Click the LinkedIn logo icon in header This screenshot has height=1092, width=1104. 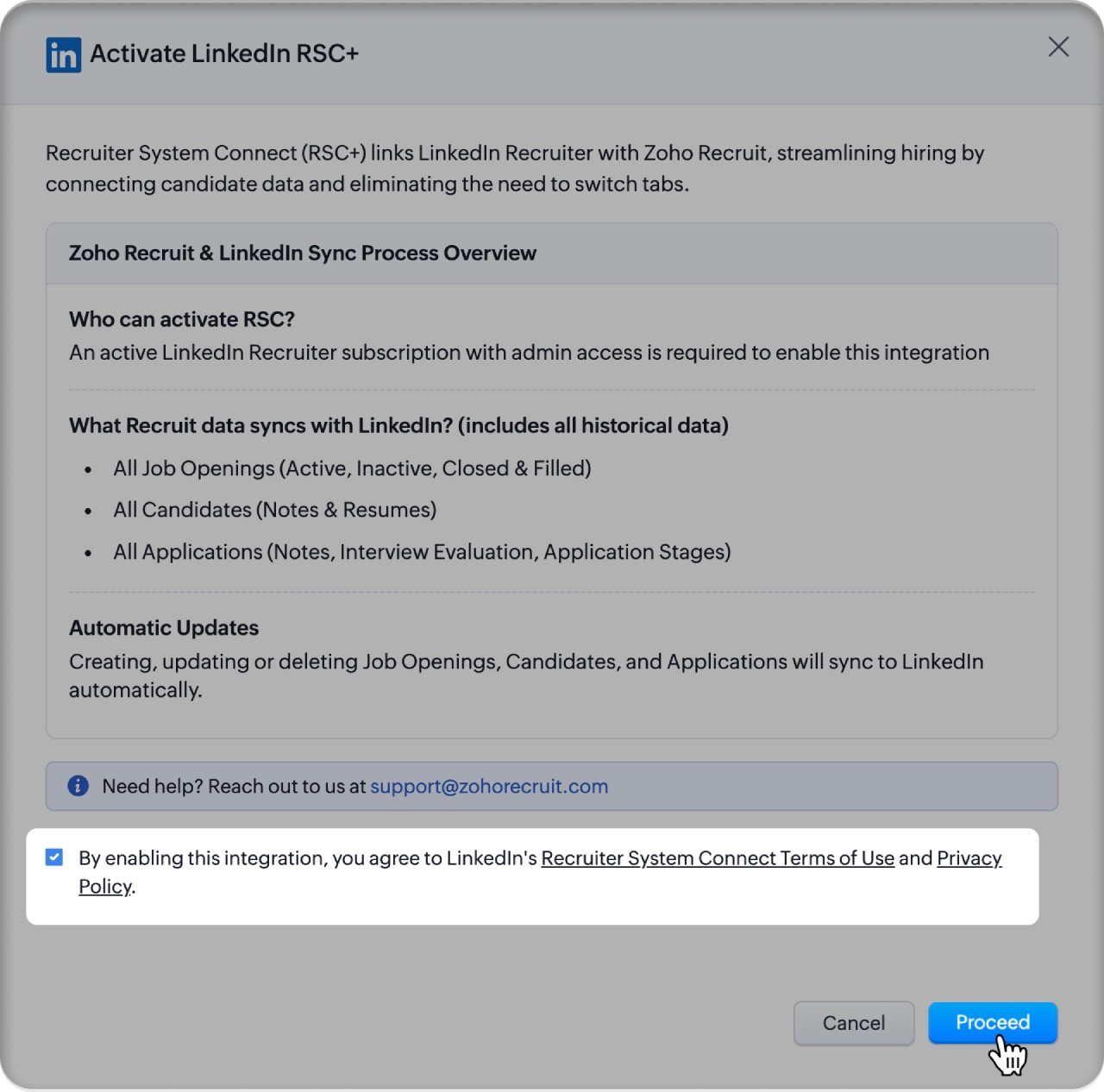pos(64,54)
